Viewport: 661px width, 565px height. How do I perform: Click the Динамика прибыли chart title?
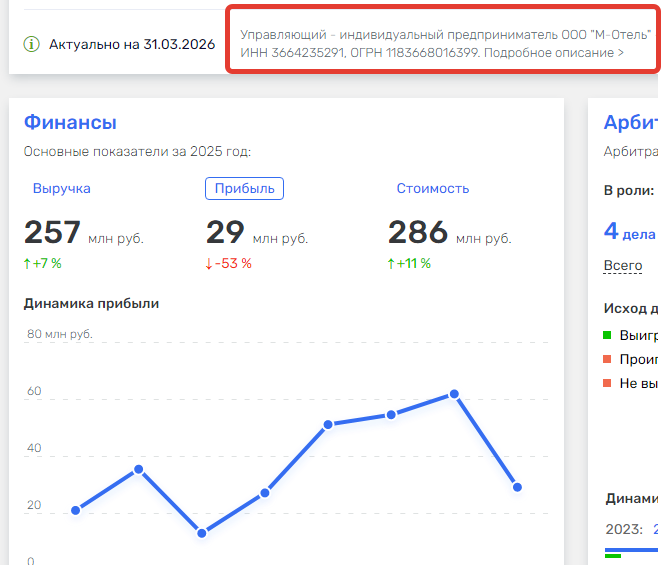[91, 304]
